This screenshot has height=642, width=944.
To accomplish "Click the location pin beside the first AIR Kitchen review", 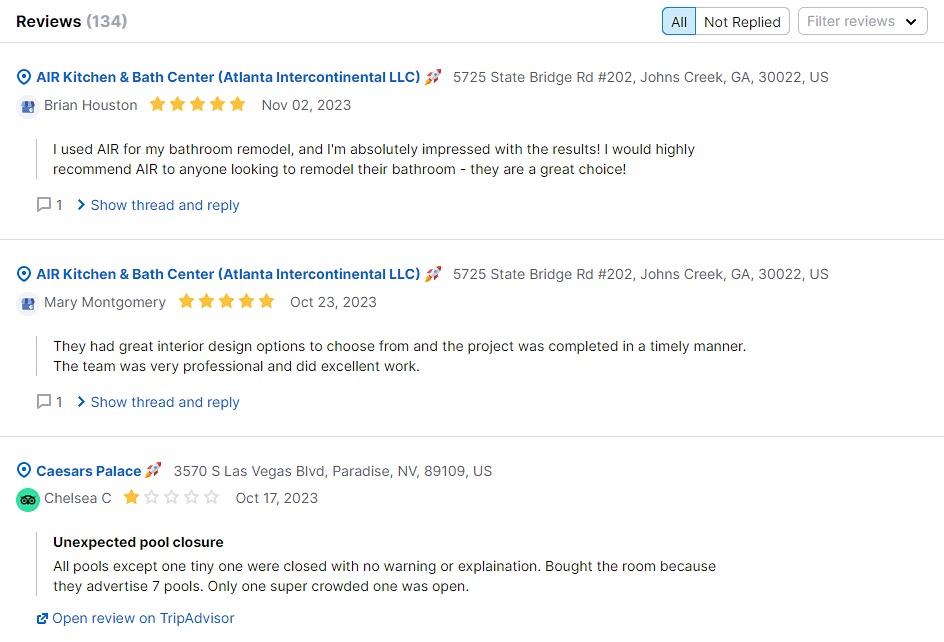I will [23, 77].
